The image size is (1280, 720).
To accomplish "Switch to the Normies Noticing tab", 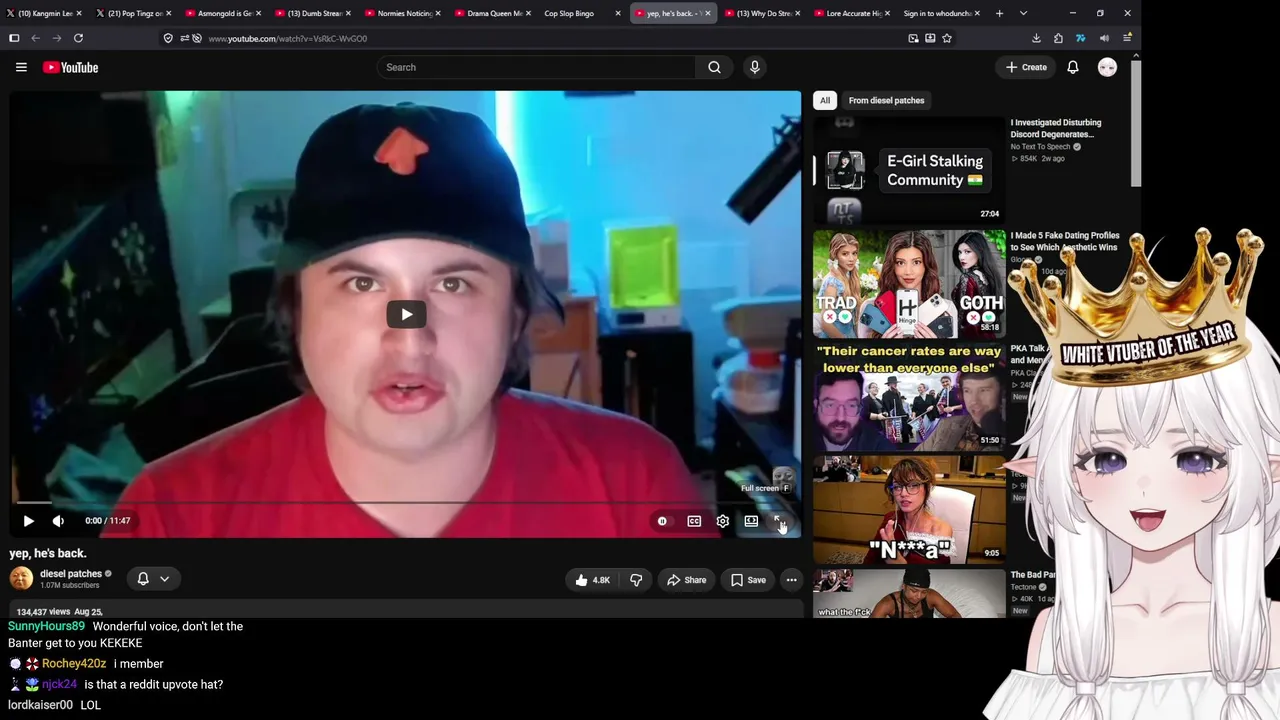I will 404,13.
